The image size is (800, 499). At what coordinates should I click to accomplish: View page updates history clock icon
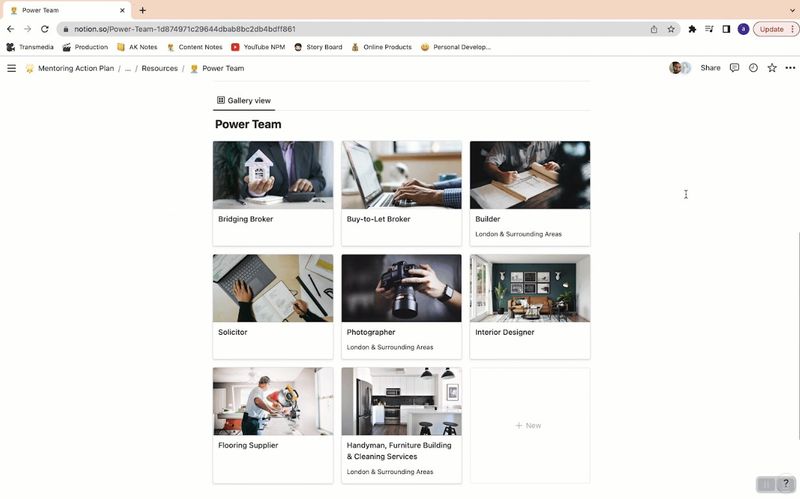click(x=753, y=68)
